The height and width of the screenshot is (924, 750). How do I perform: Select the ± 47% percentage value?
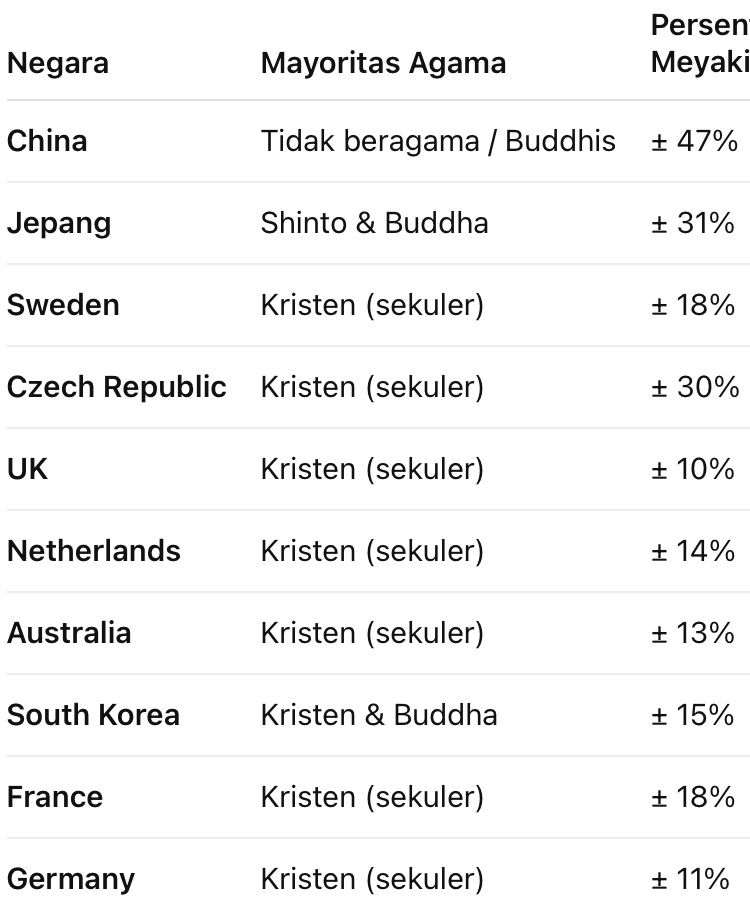[694, 141]
